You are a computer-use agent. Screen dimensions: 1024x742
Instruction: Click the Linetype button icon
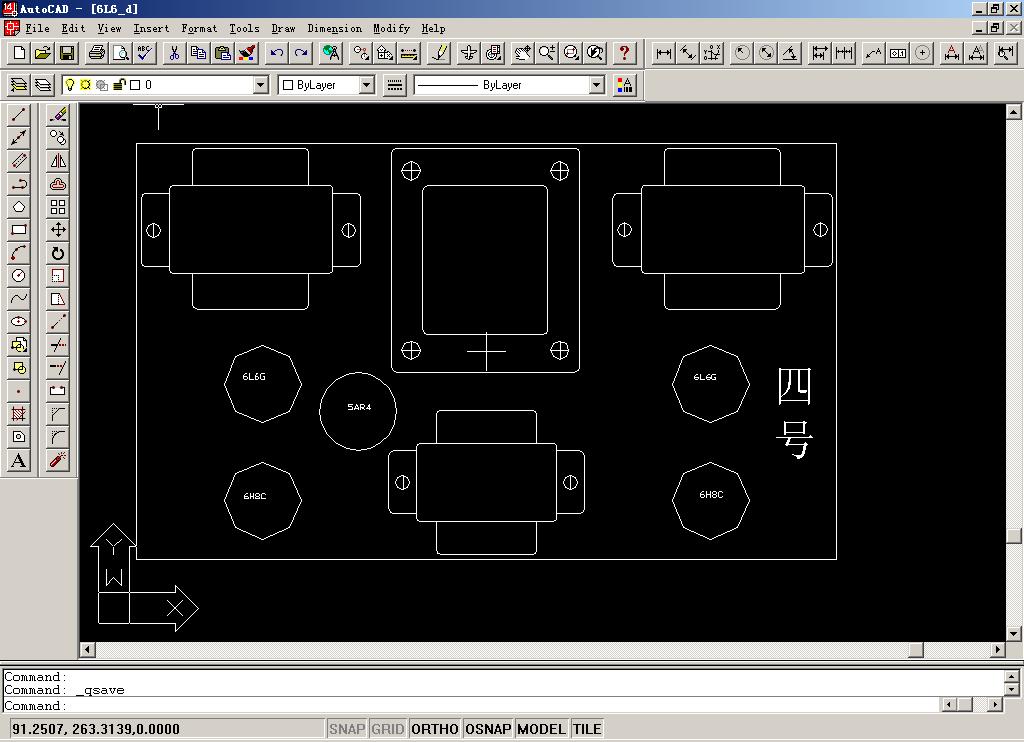point(394,85)
